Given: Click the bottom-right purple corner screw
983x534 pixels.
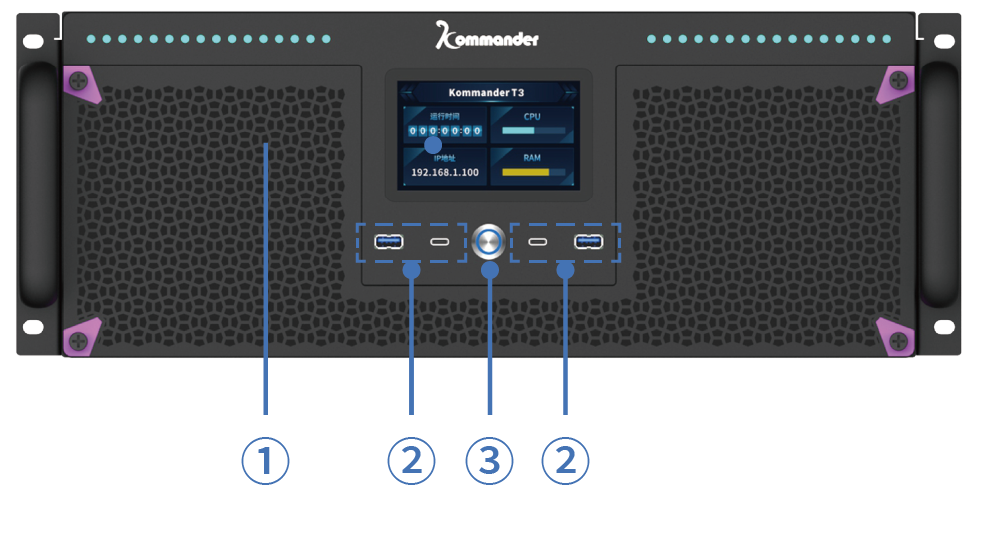Looking at the screenshot, I should coord(899,340).
